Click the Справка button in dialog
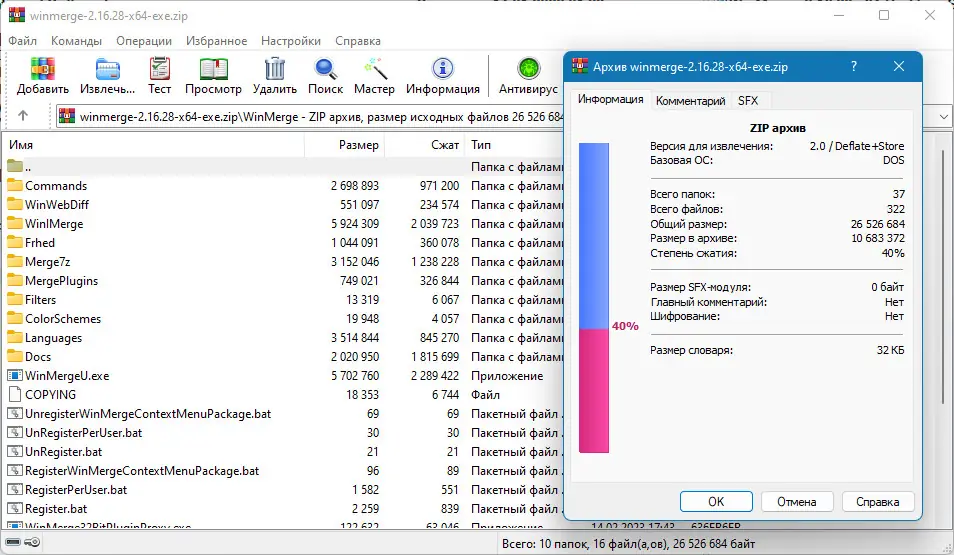The height and width of the screenshot is (555, 954). [877, 501]
